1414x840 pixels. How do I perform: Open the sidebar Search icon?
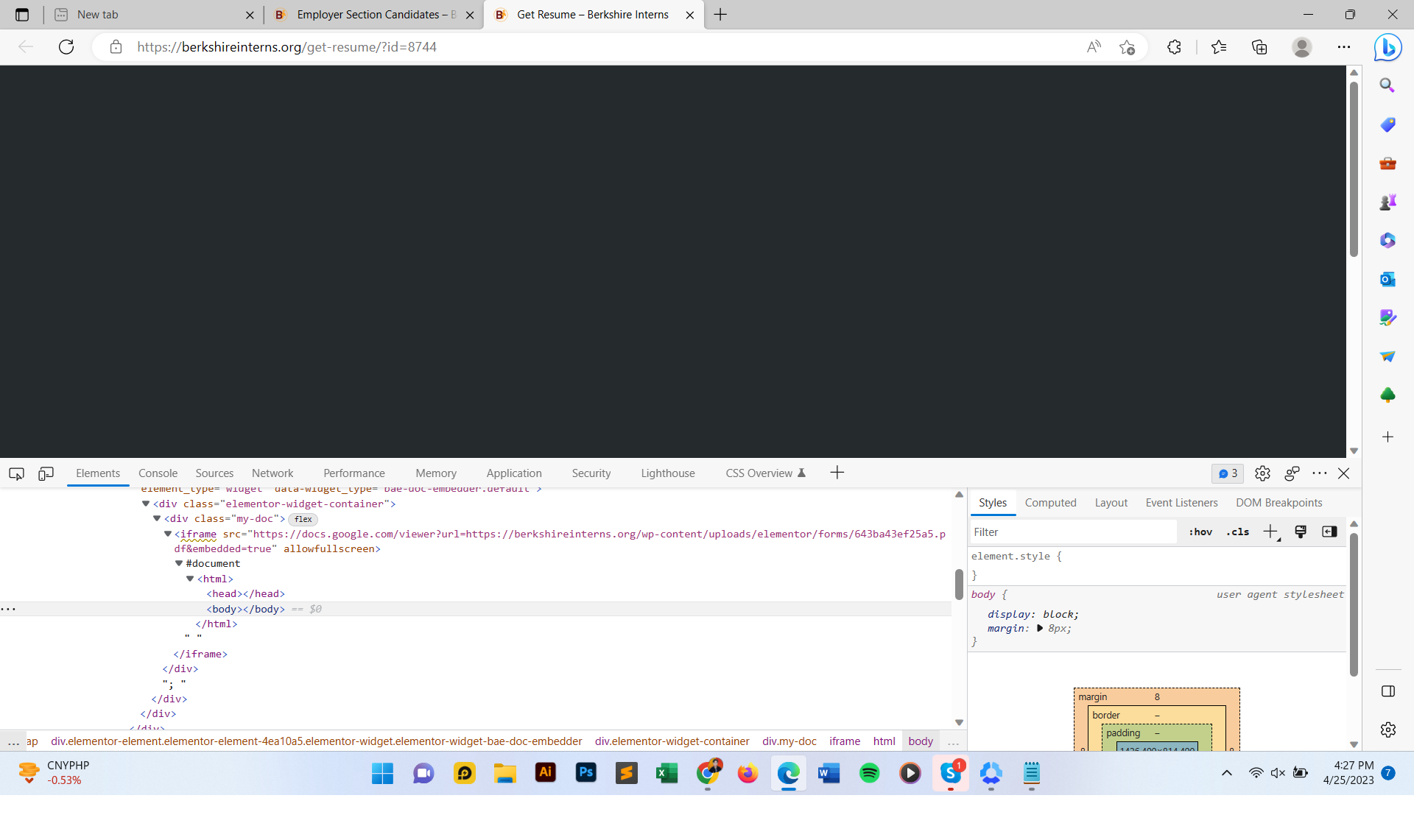tap(1387, 85)
